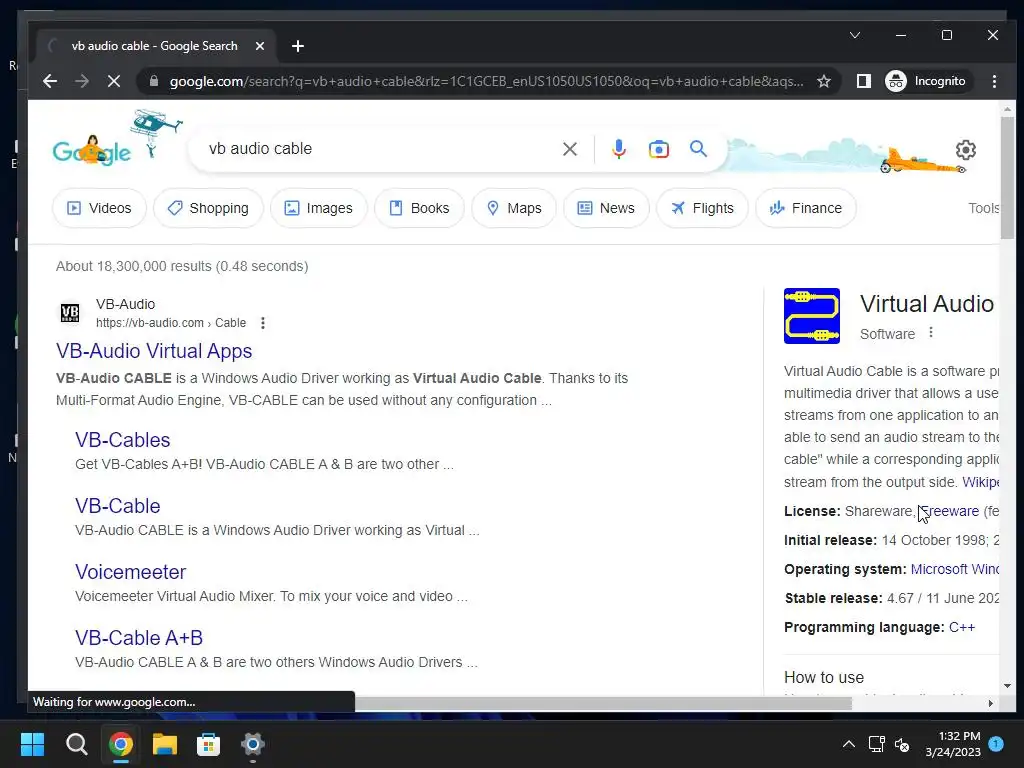Open three-dot menu next to vb-audio.com result
Viewport: 1024px width, 768px height.
(263, 323)
